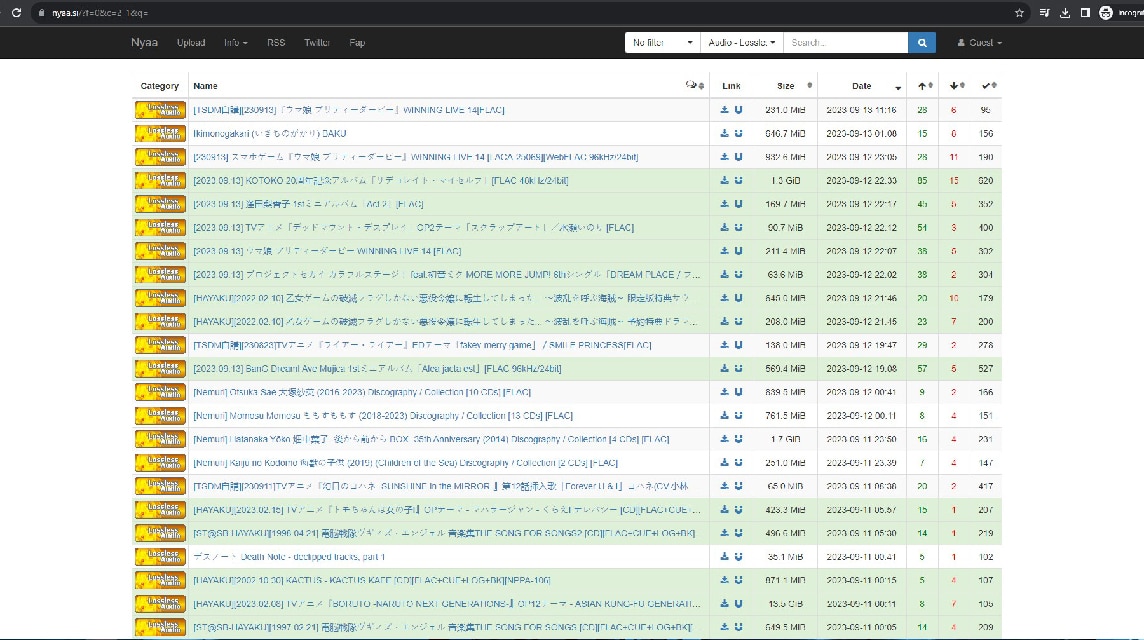Click Lossless Audio category icon beside Ikimonogakari BAKU
The image size is (1144, 640).
(x=160, y=134)
